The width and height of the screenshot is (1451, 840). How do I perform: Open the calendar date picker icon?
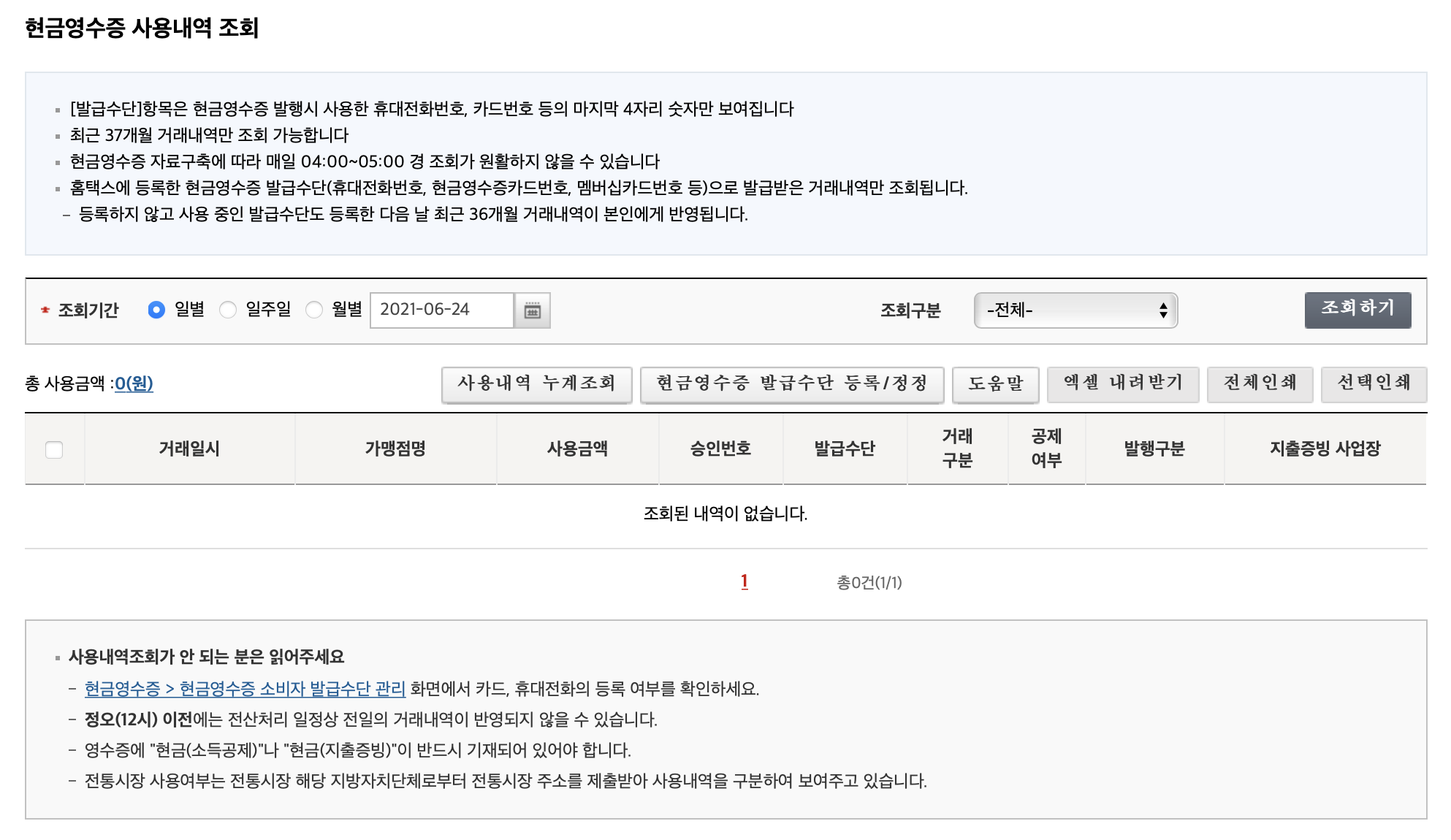[x=532, y=310]
